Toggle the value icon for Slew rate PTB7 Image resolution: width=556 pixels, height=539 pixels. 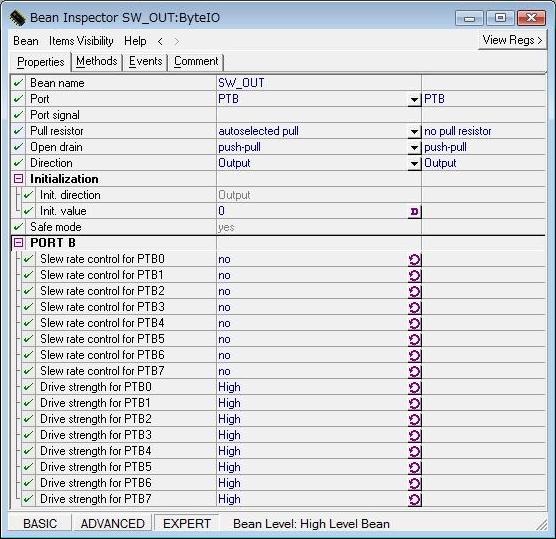click(414, 371)
